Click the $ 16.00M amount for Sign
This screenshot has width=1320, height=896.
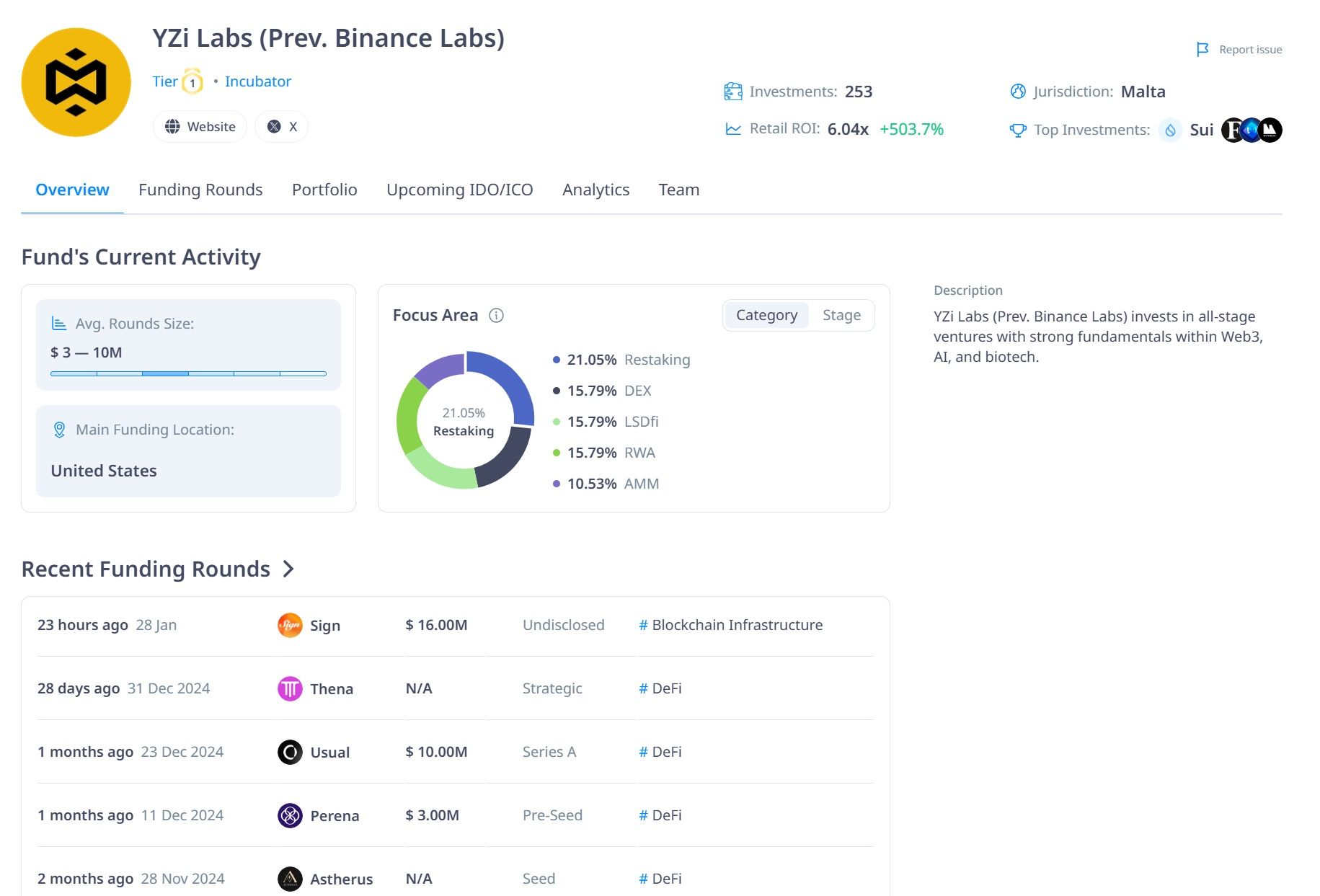(437, 625)
